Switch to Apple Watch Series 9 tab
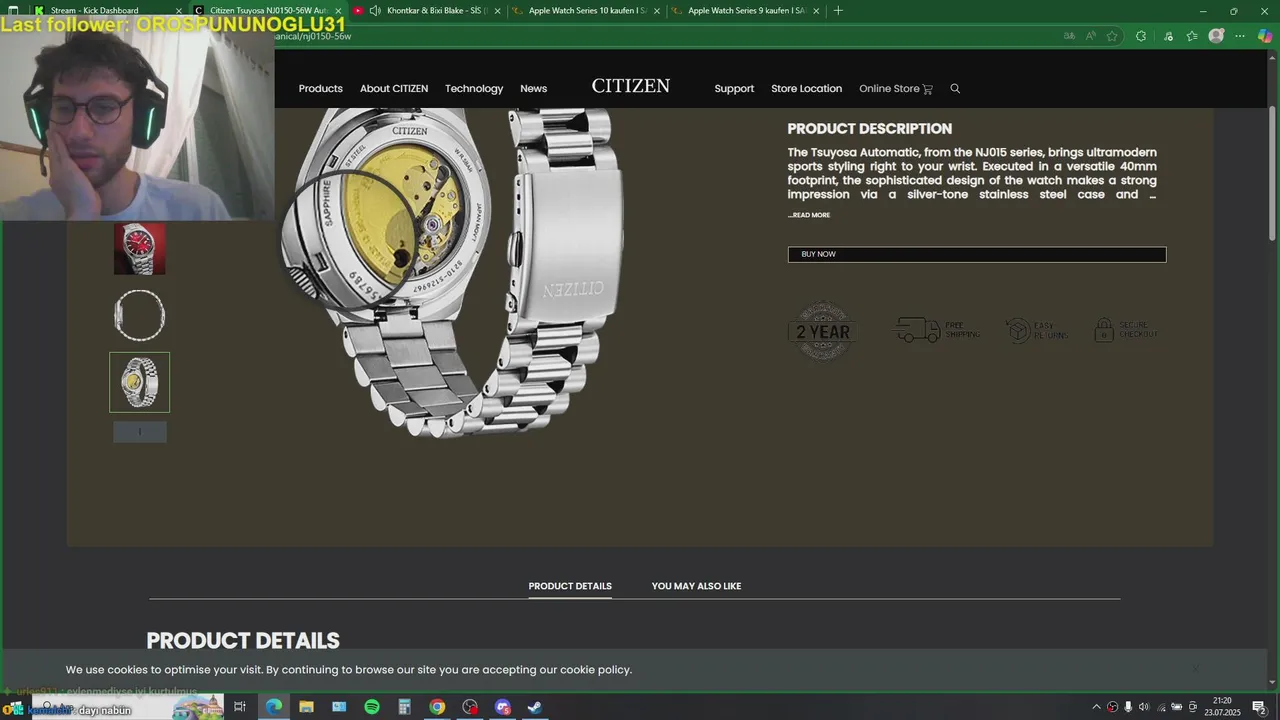This screenshot has height=720, width=1280. click(x=747, y=11)
